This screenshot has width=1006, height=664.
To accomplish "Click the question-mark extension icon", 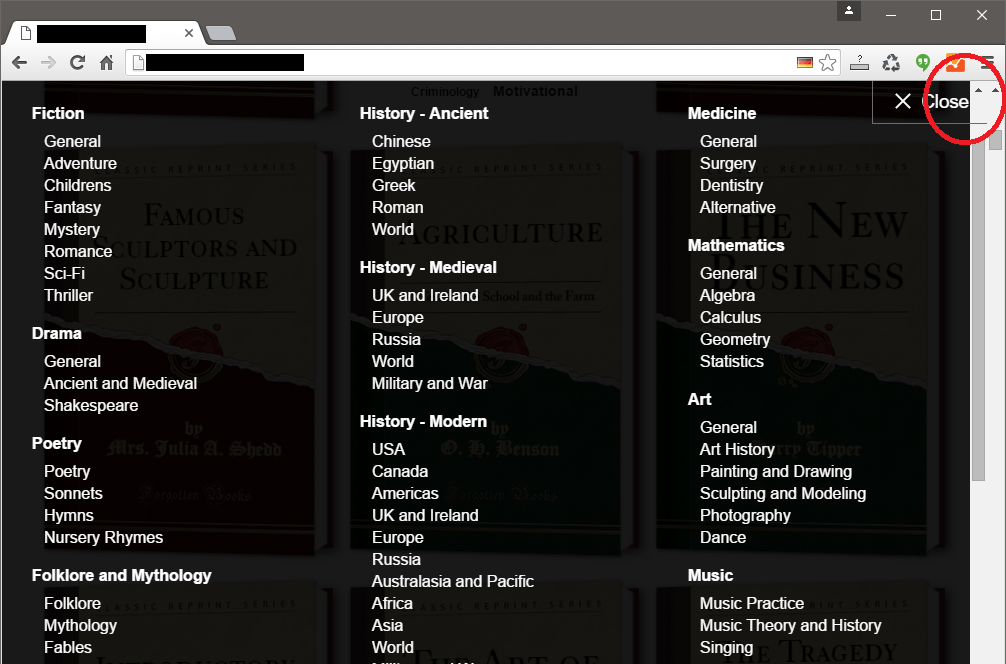I will [860, 62].
